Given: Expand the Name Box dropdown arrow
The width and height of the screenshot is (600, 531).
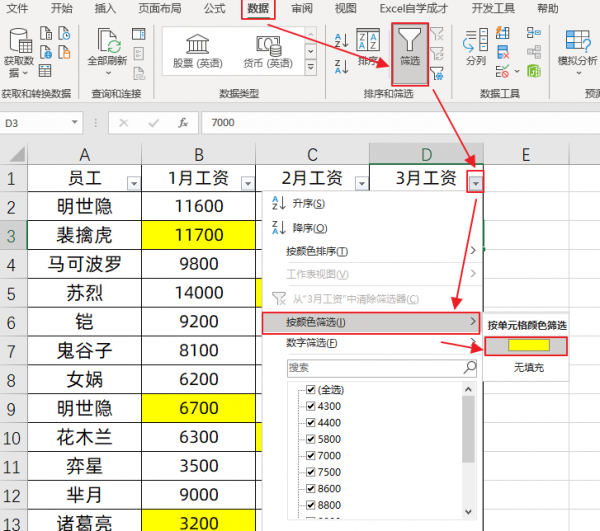Looking at the screenshot, I should [75, 122].
